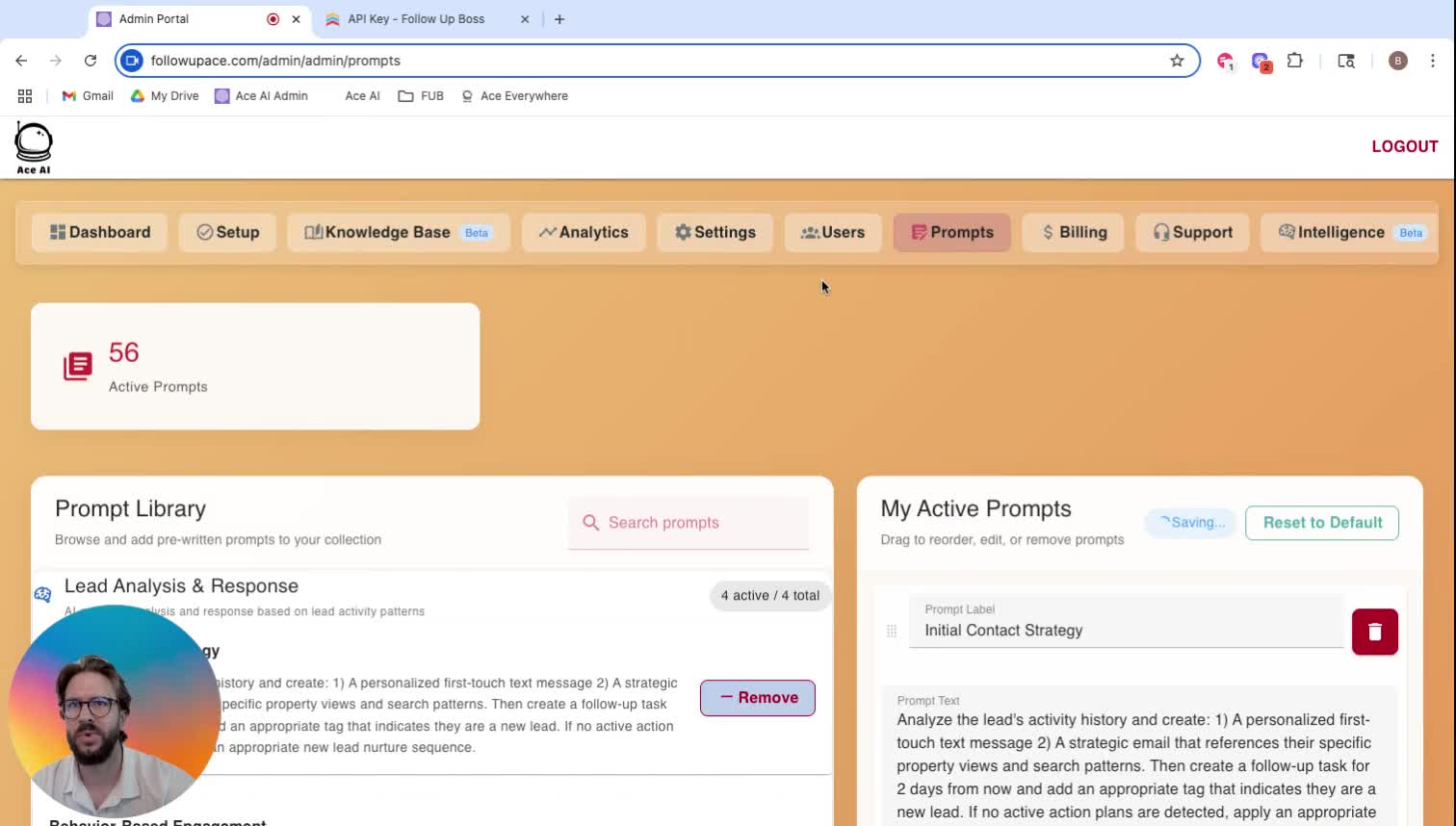Grab the drag handle beside Prompt Label
The width and height of the screenshot is (1456, 826).
892,632
